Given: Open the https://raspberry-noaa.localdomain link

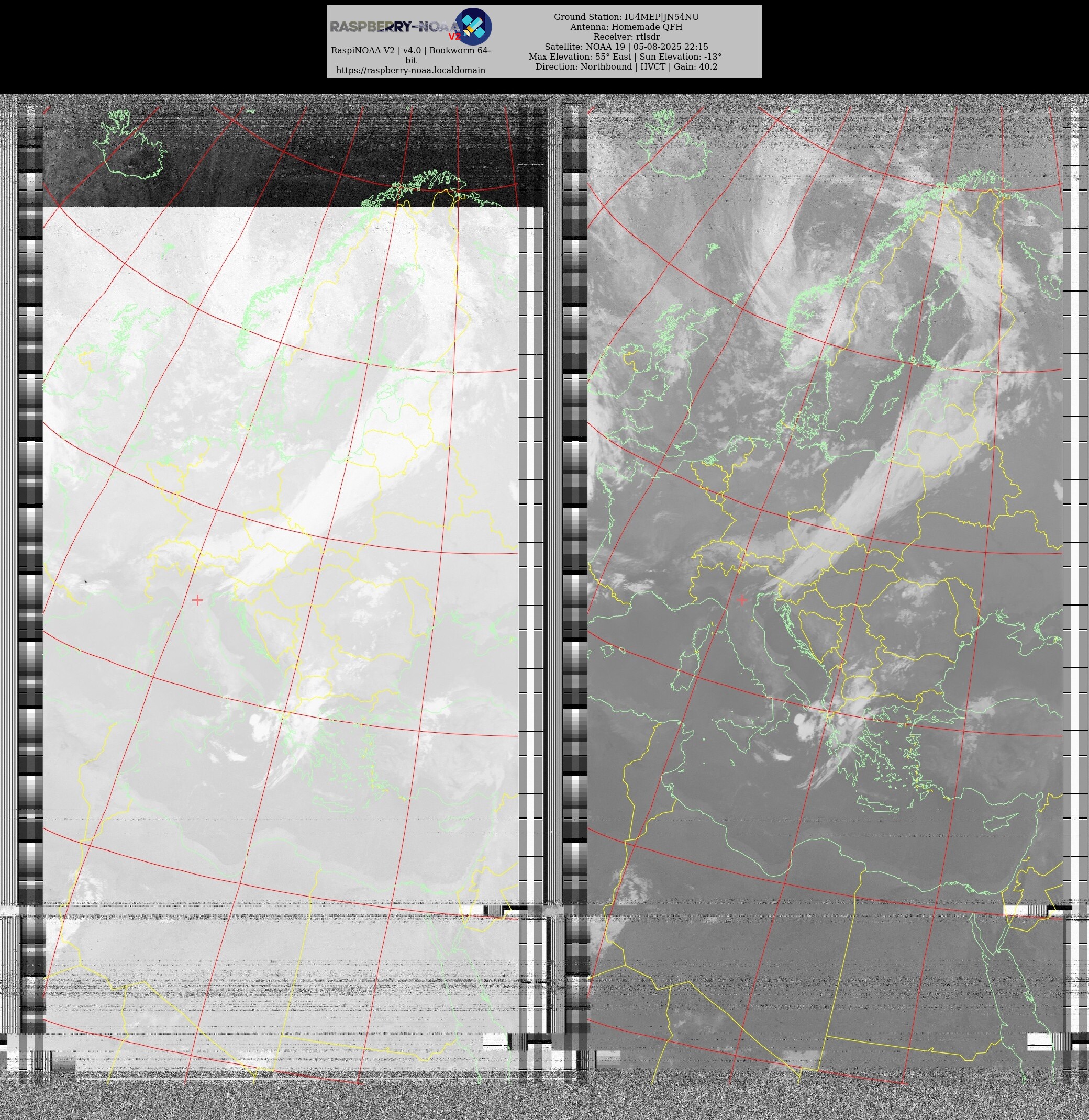Looking at the screenshot, I should tap(410, 70).
